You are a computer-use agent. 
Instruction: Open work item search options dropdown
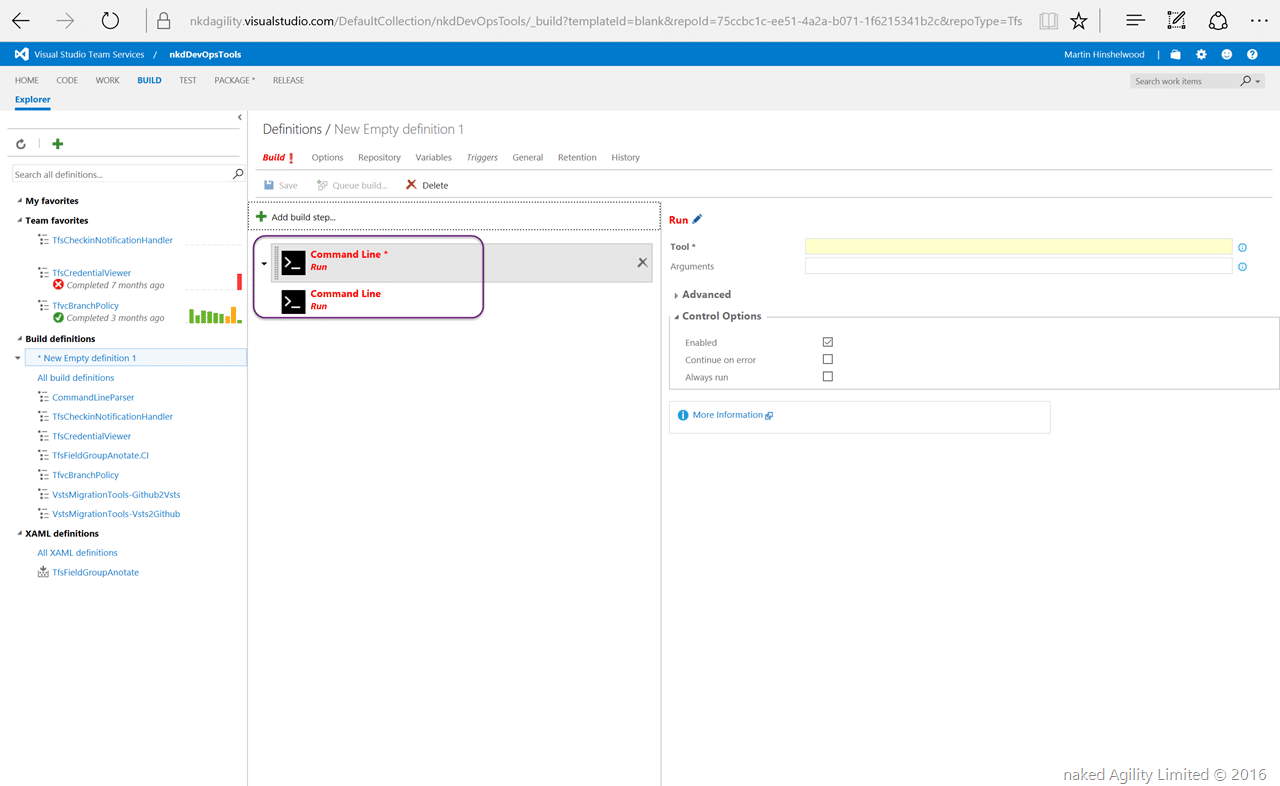(1257, 81)
